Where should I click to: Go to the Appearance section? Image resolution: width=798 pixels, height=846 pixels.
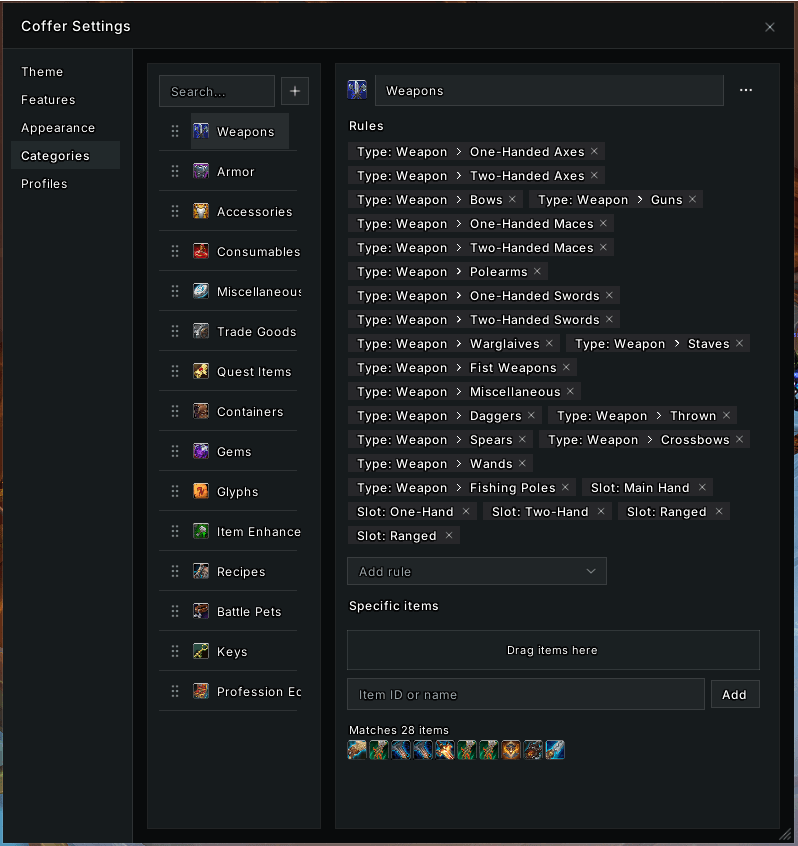[x=58, y=128]
